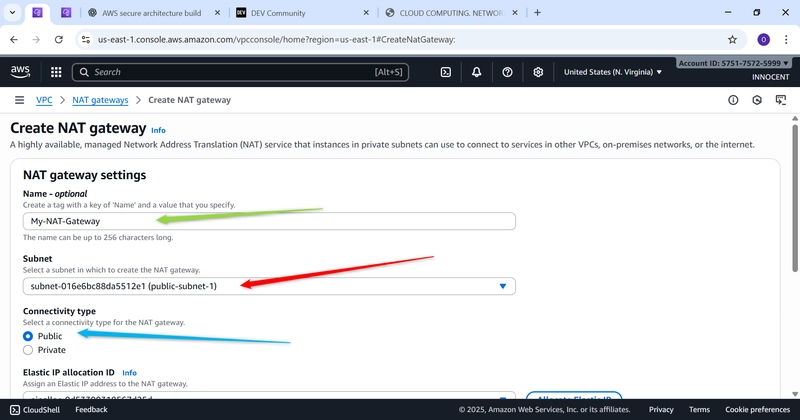Open the tutorials panel icon at far right
800x420 pixels.
pyautogui.click(x=781, y=100)
